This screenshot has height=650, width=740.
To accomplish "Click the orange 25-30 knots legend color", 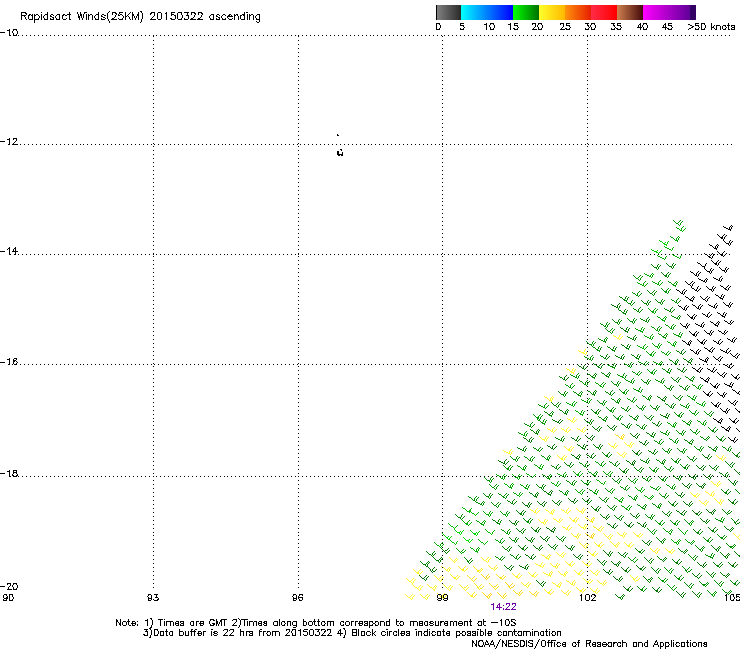I will point(578,12).
